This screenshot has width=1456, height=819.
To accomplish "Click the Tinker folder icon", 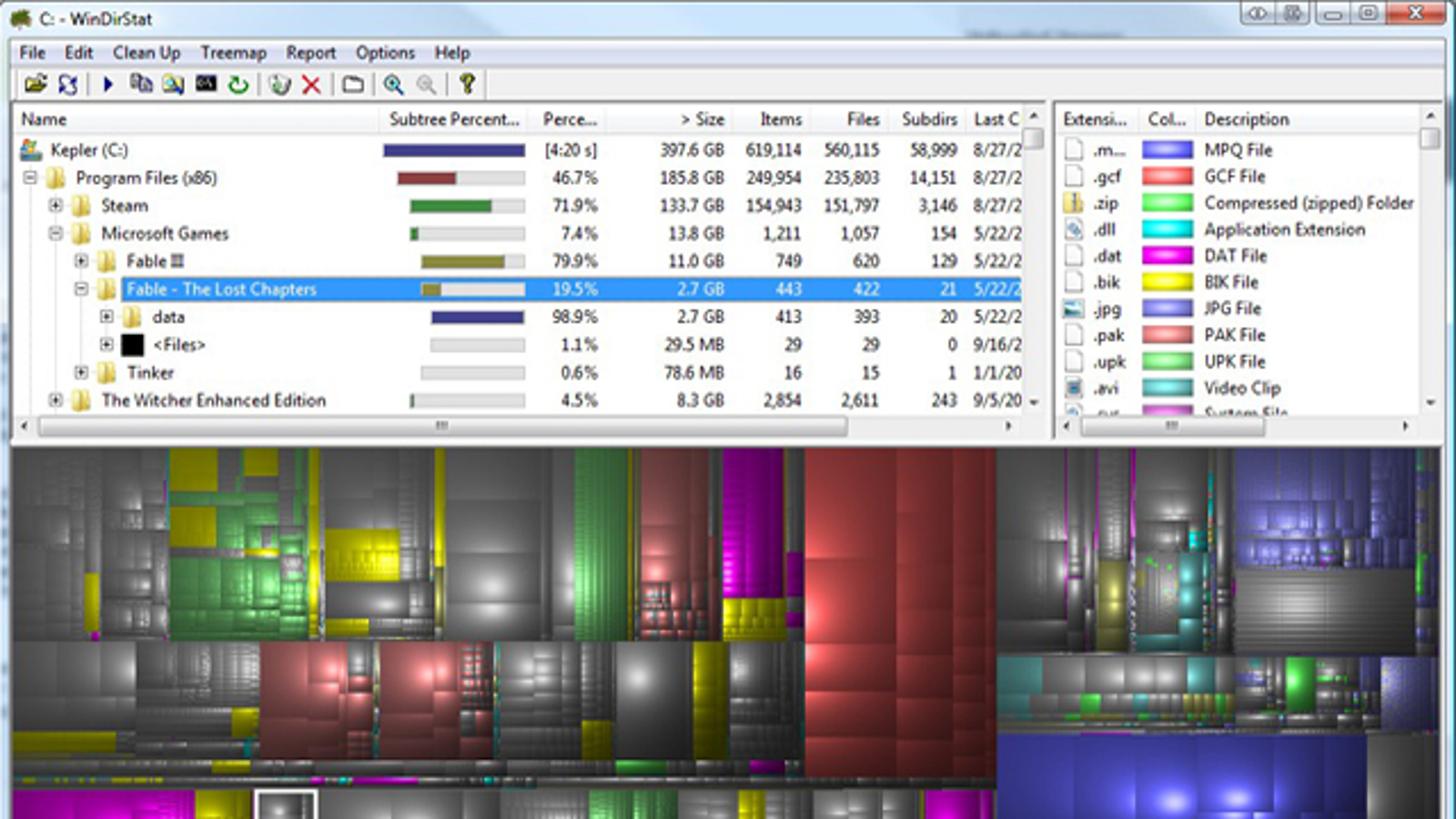I will [x=107, y=372].
